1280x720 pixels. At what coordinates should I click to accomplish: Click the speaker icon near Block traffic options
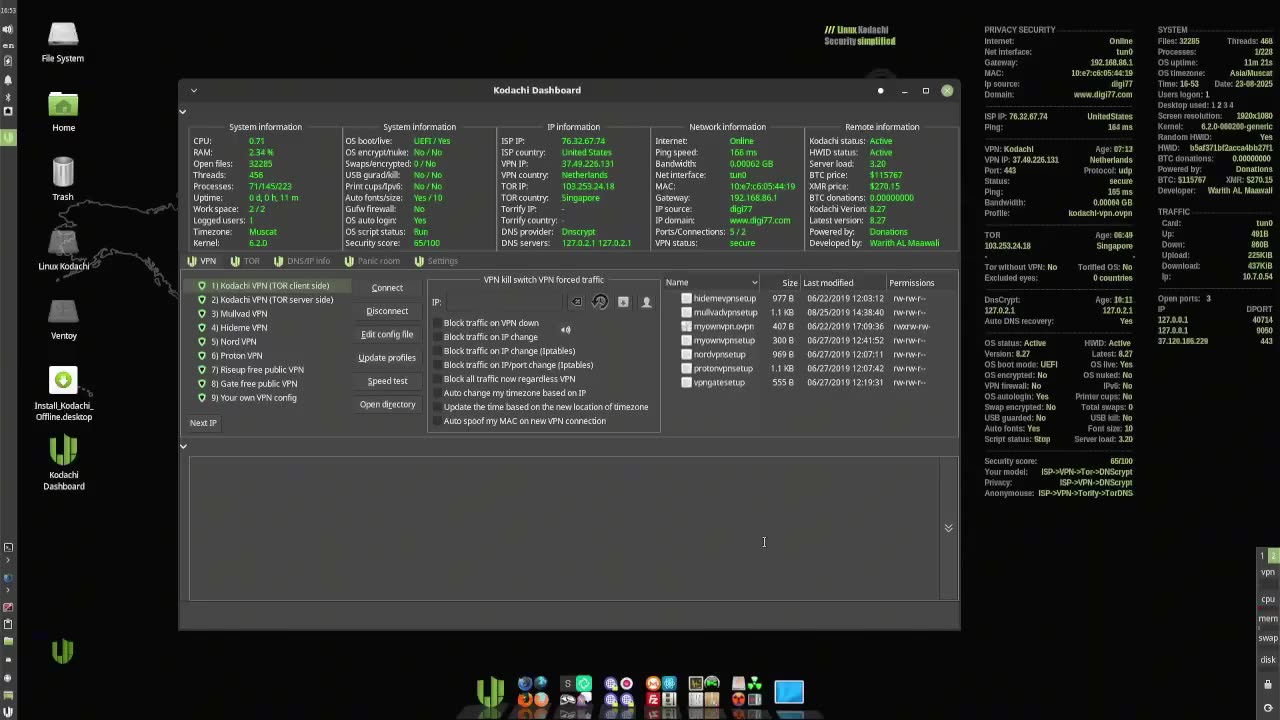click(x=566, y=330)
